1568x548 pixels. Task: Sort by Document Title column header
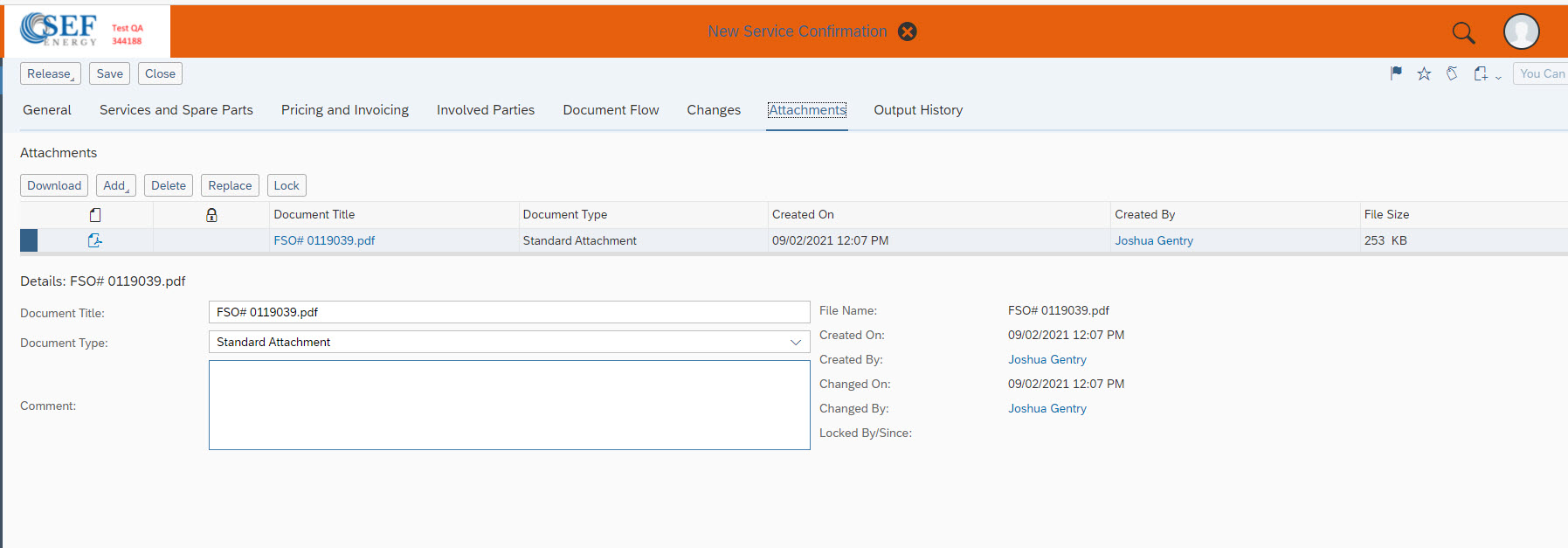click(x=314, y=214)
